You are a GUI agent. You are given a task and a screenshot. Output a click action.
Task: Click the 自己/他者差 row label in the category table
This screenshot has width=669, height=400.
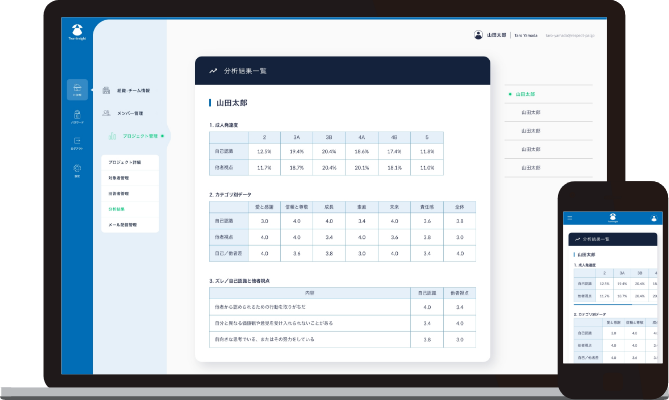coord(228,253)
